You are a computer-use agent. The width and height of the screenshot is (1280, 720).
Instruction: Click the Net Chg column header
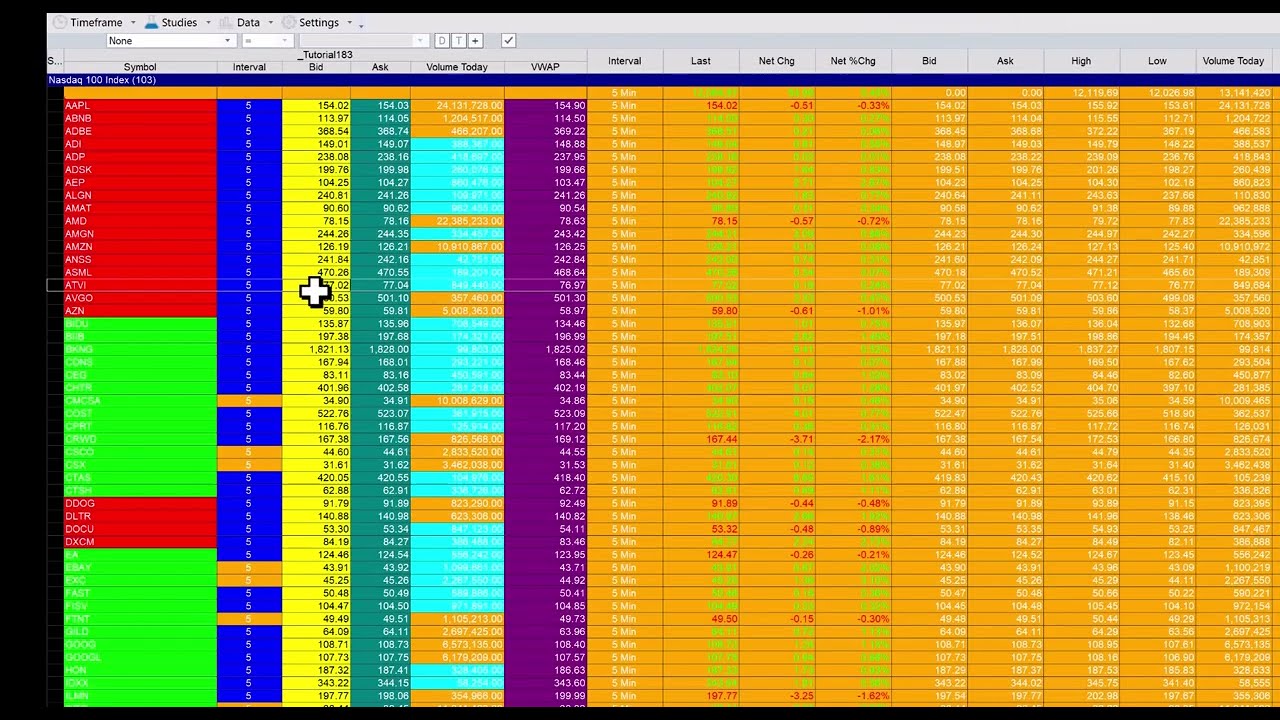[777, 61]
